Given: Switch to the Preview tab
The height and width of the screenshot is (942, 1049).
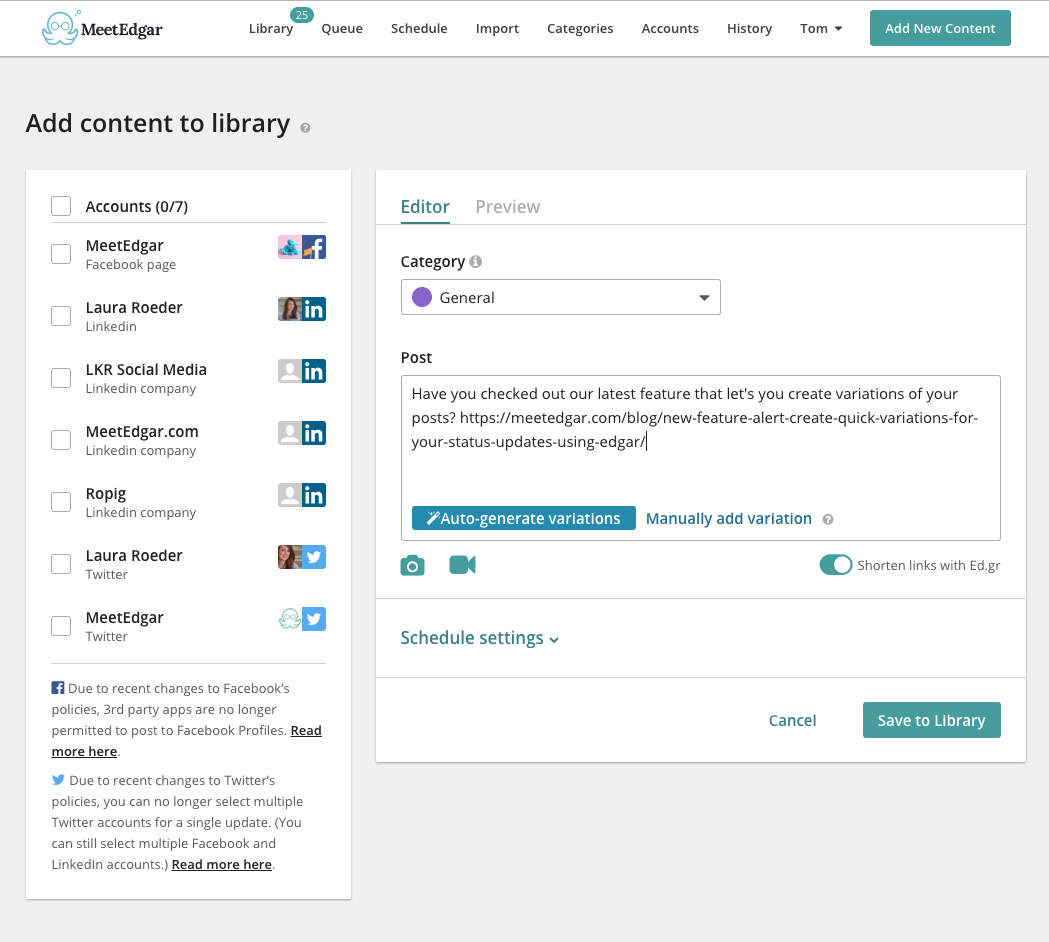Looking at the screenshot, I should coord(507,207).
